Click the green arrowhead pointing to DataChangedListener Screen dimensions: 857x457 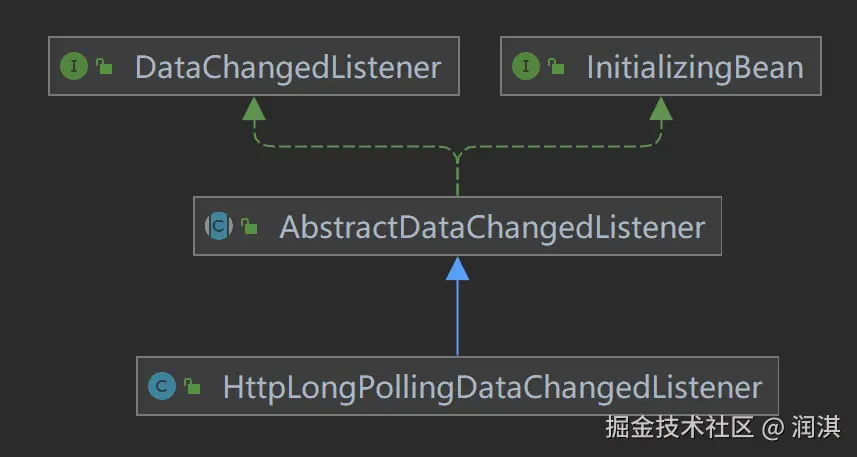click(x=254, y=108)
